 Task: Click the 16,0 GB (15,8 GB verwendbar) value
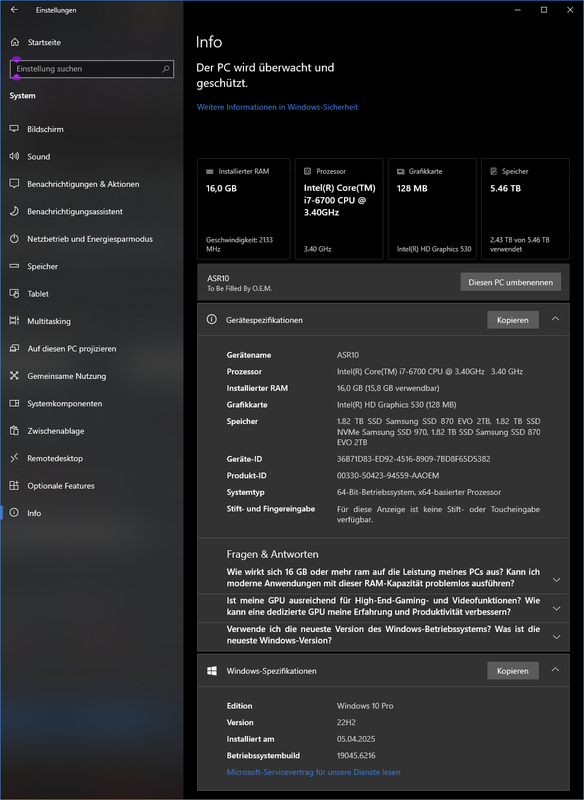(388, 388)
